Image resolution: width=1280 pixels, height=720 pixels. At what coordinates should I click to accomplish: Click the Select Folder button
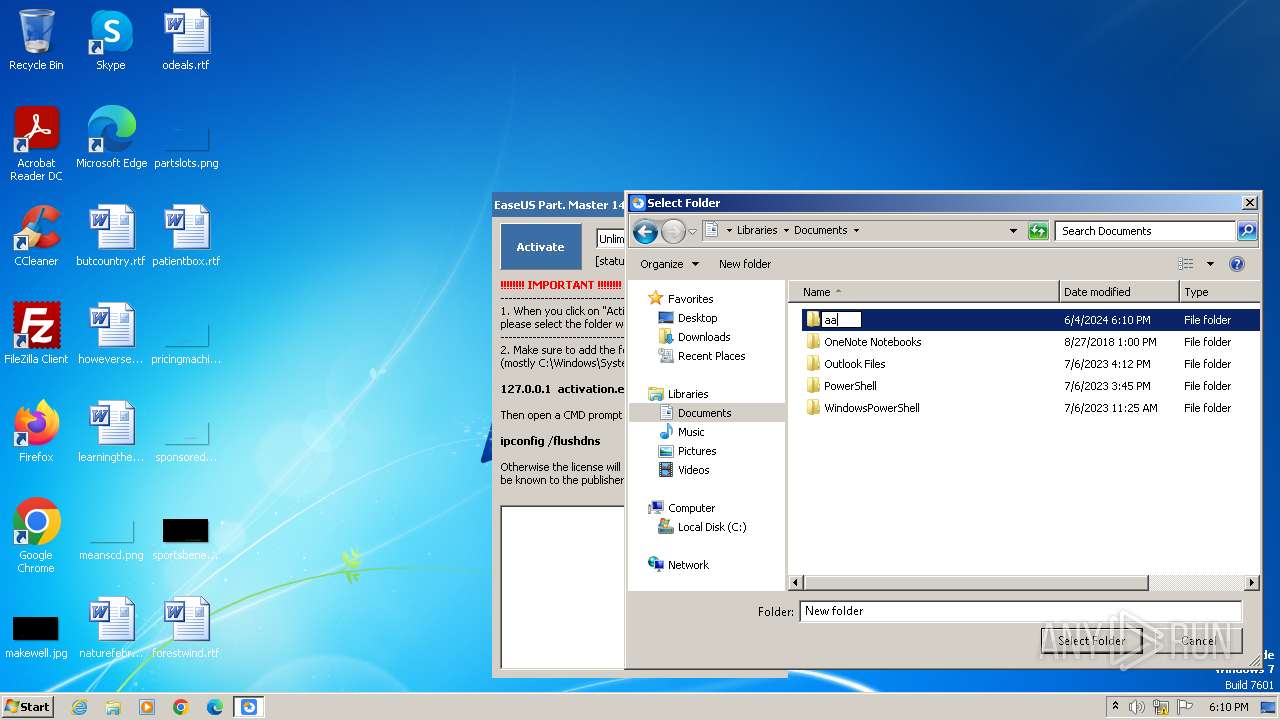1091,641
